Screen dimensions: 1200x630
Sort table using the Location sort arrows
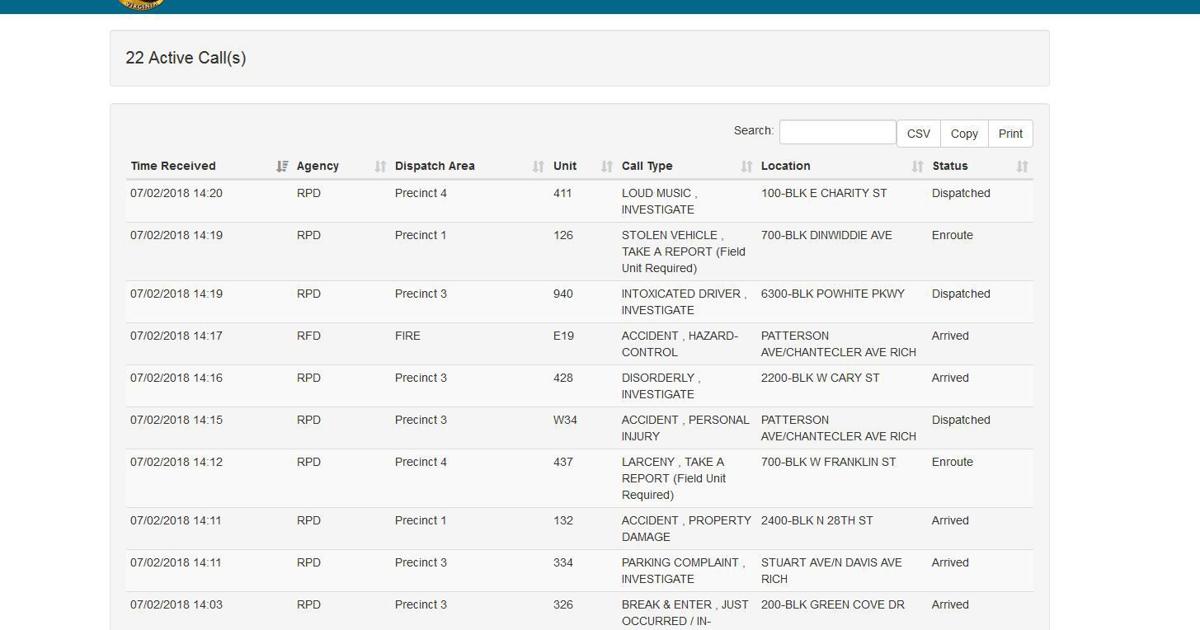(917, 166)
